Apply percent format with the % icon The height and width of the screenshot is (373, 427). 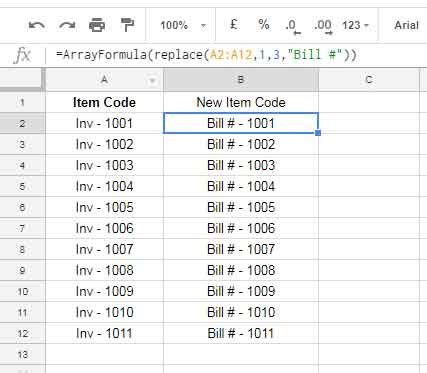tap(264, 25)
